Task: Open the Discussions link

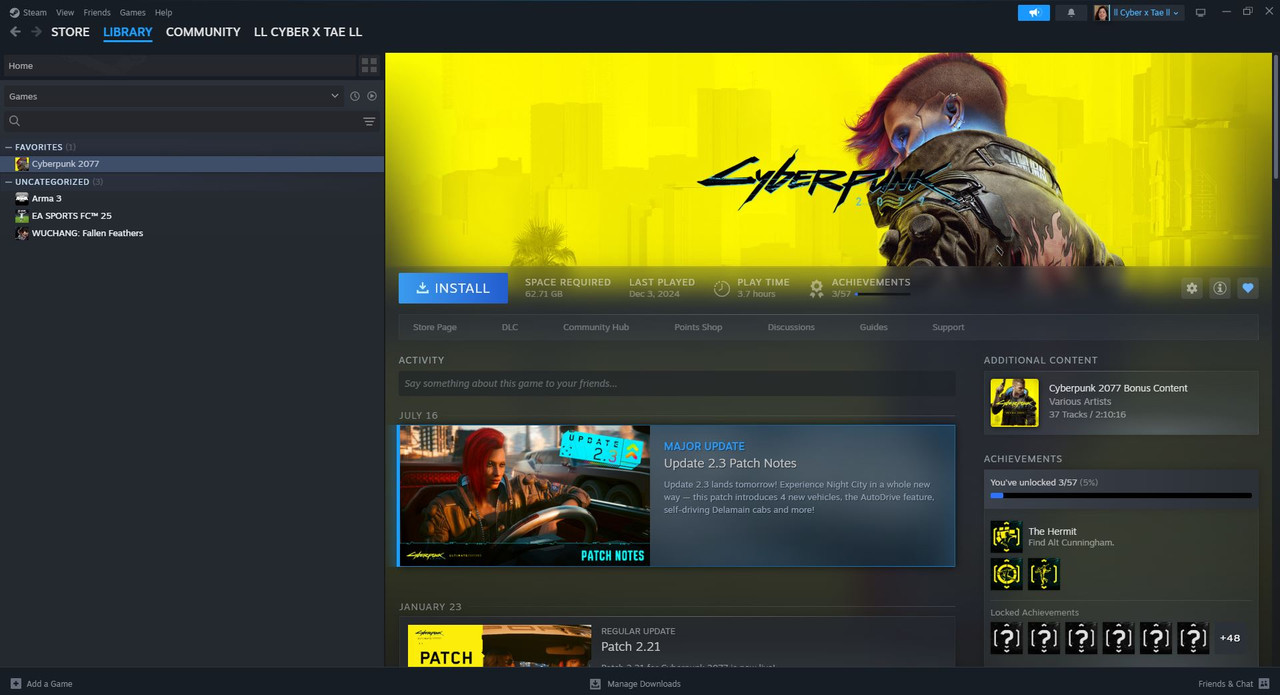Action: (791, 327)
